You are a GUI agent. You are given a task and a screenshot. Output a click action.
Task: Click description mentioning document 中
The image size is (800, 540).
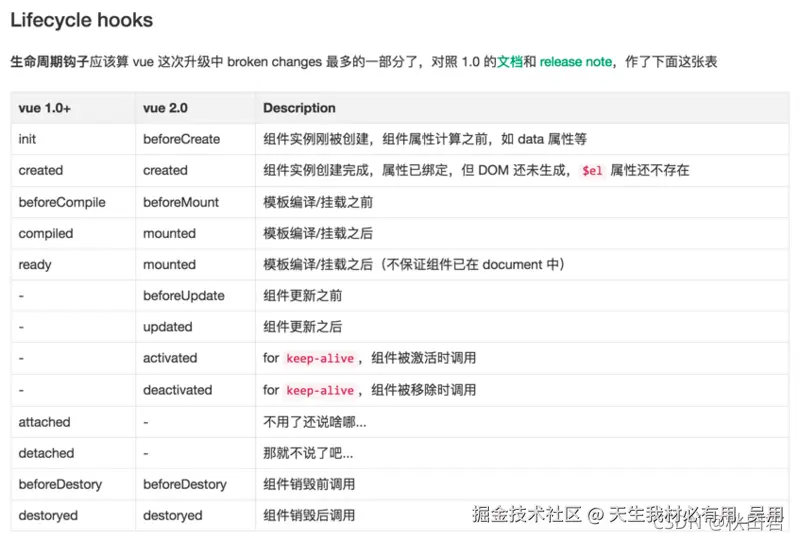(x=415, y=264)
